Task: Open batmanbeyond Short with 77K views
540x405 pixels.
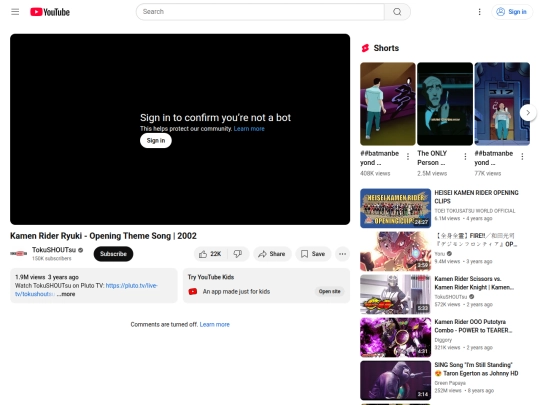Action: pyautogui.click(x=502, y=104)
